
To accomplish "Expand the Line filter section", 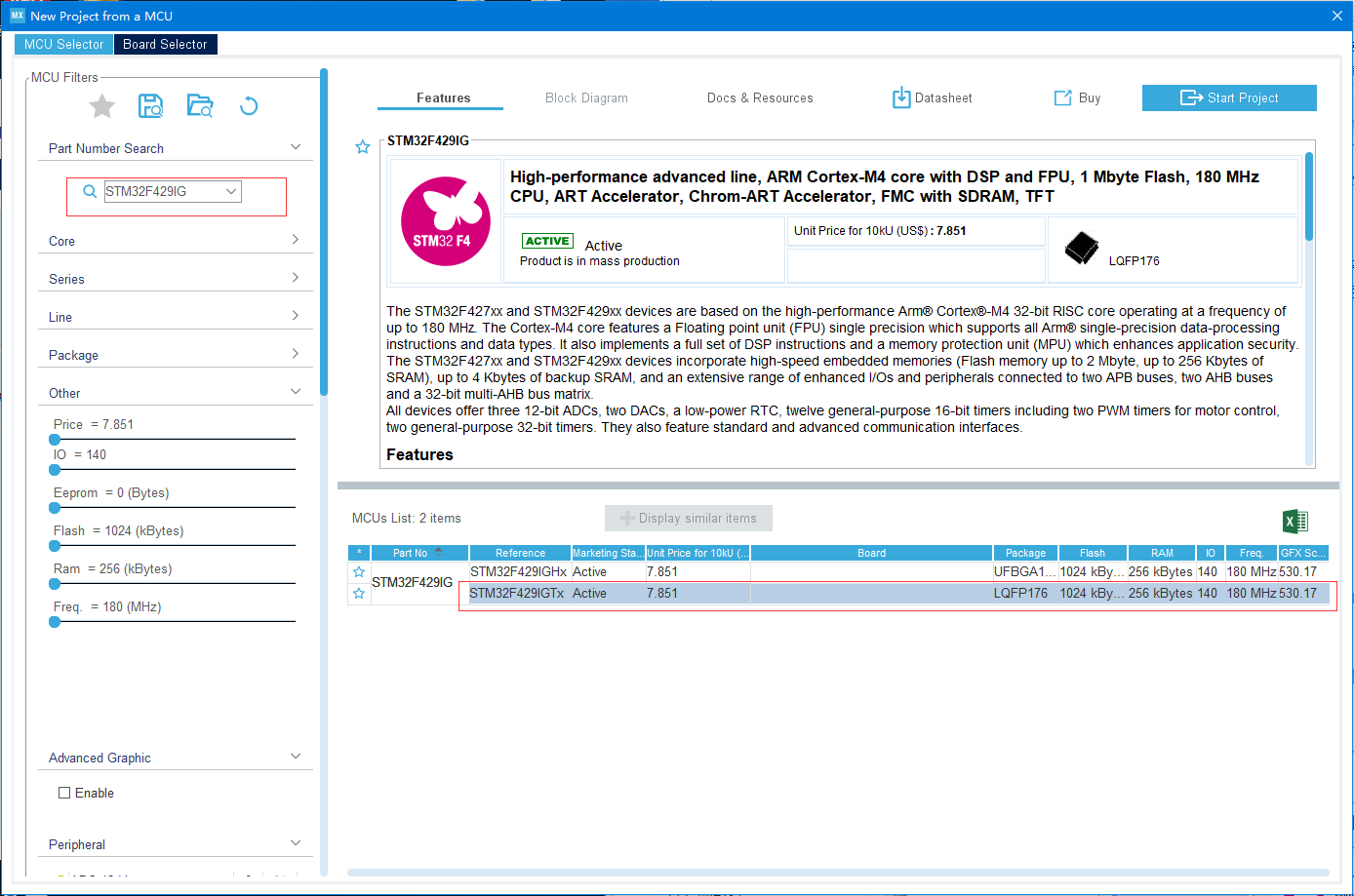I will click(x=296, y=316).
